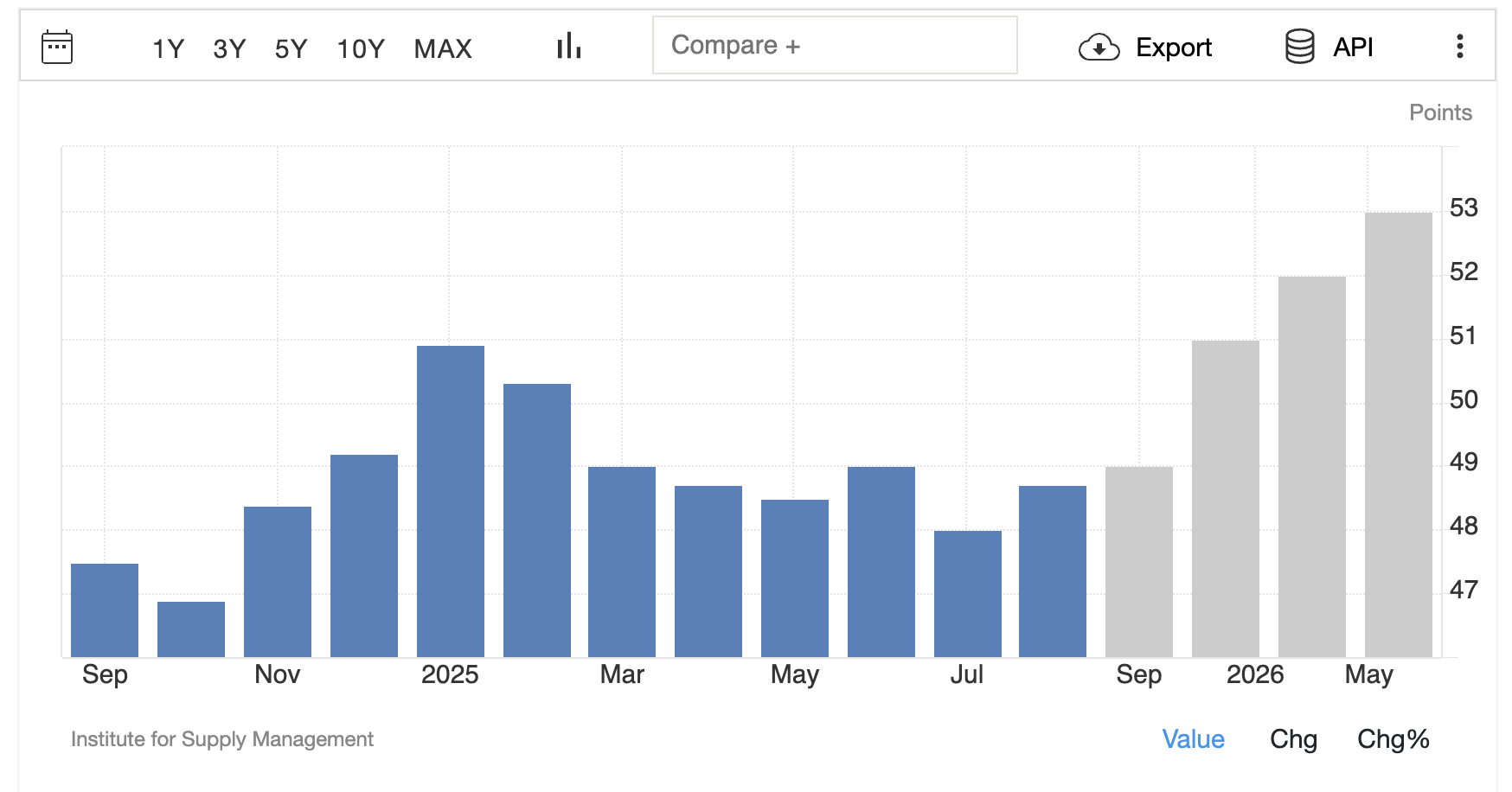1512x792 pixels.
Task: Click the API database icon
Action: (x=1299, y=47)
